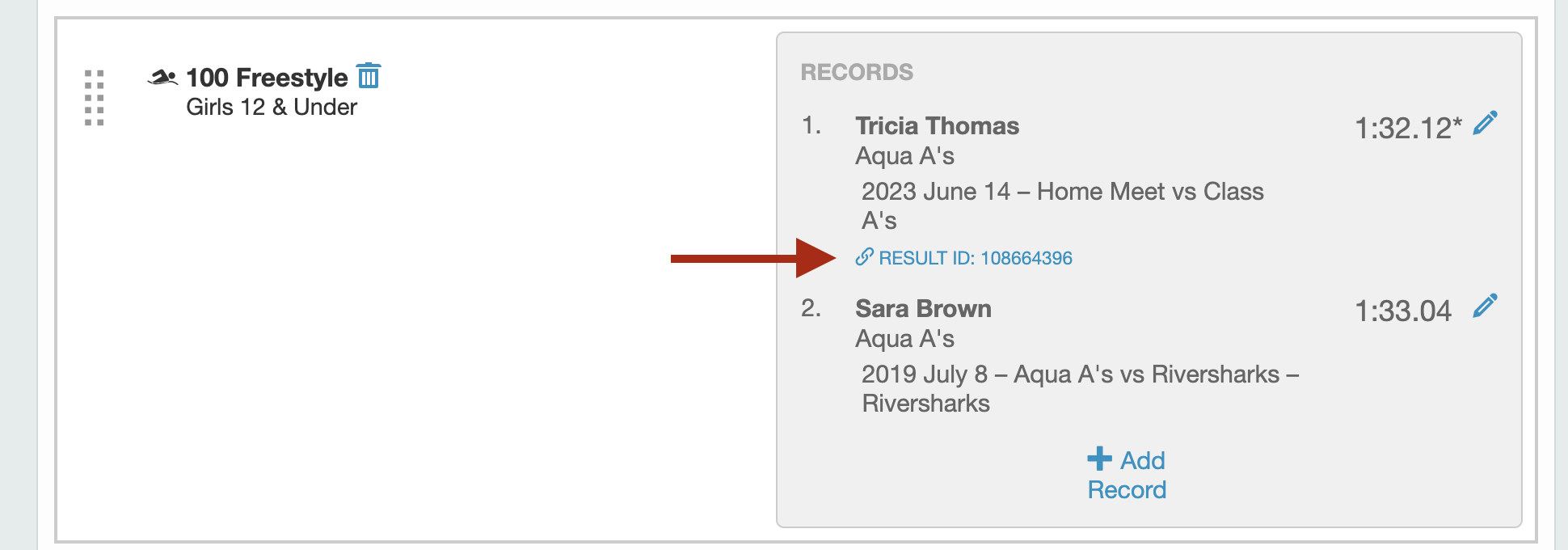Edit Tricia Thomas record with pencil icon
The image size is (1568, 550).
tap(1485, 124)
